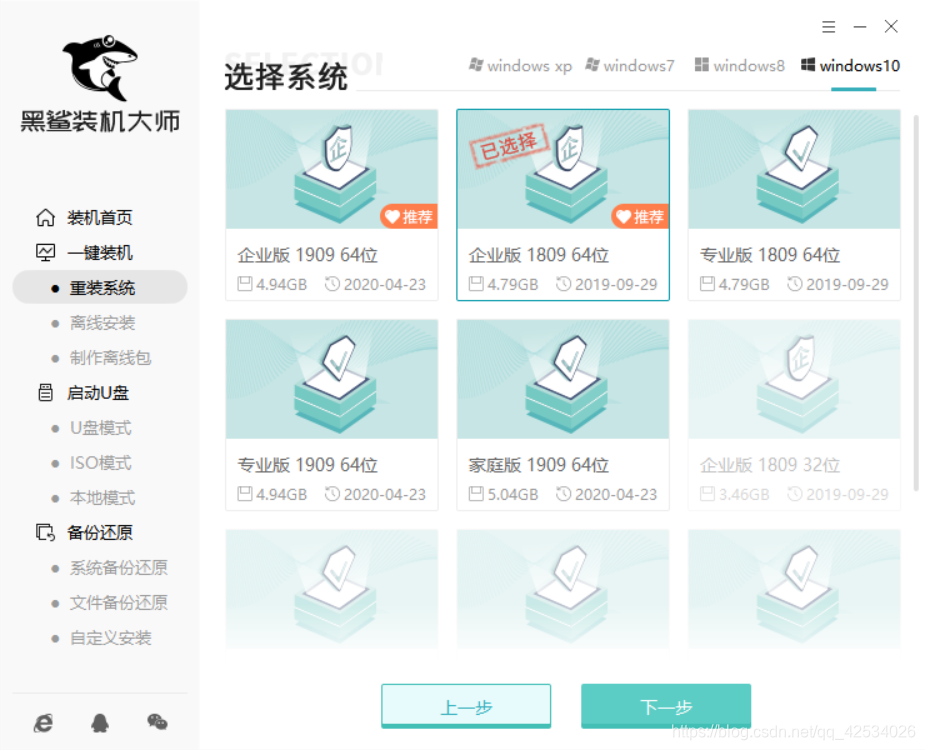Open the 装机首页 home icon
The image size is (925, 750).
coord(45,218)
